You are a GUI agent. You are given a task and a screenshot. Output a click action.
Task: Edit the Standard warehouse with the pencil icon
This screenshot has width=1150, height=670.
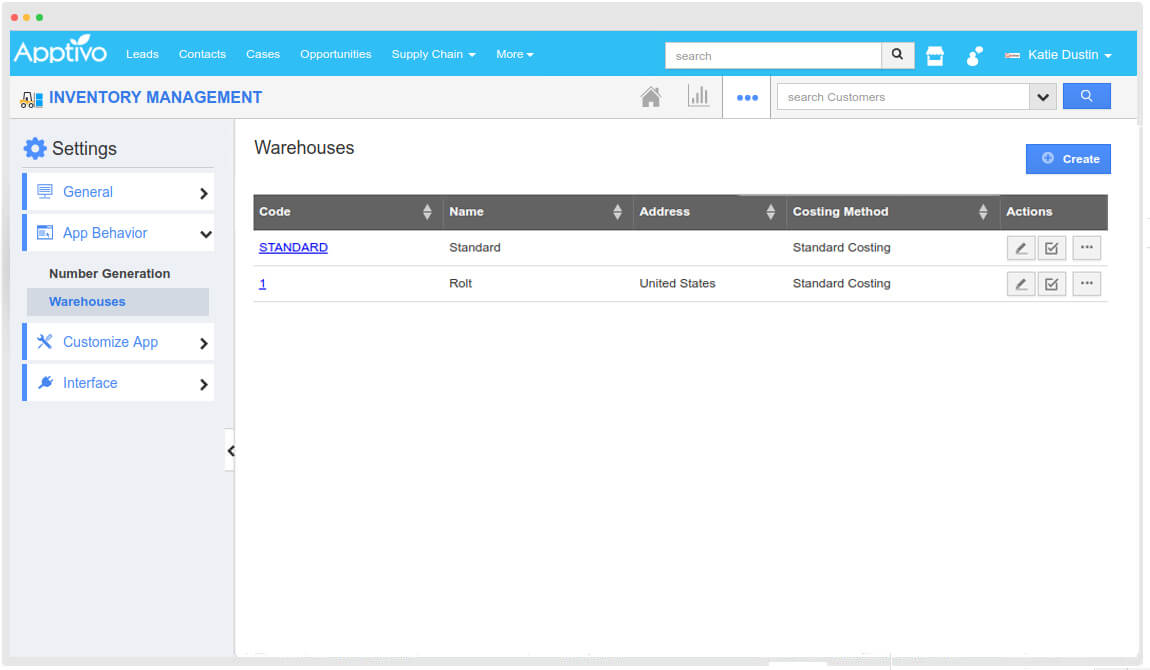tap(1021, 247)
